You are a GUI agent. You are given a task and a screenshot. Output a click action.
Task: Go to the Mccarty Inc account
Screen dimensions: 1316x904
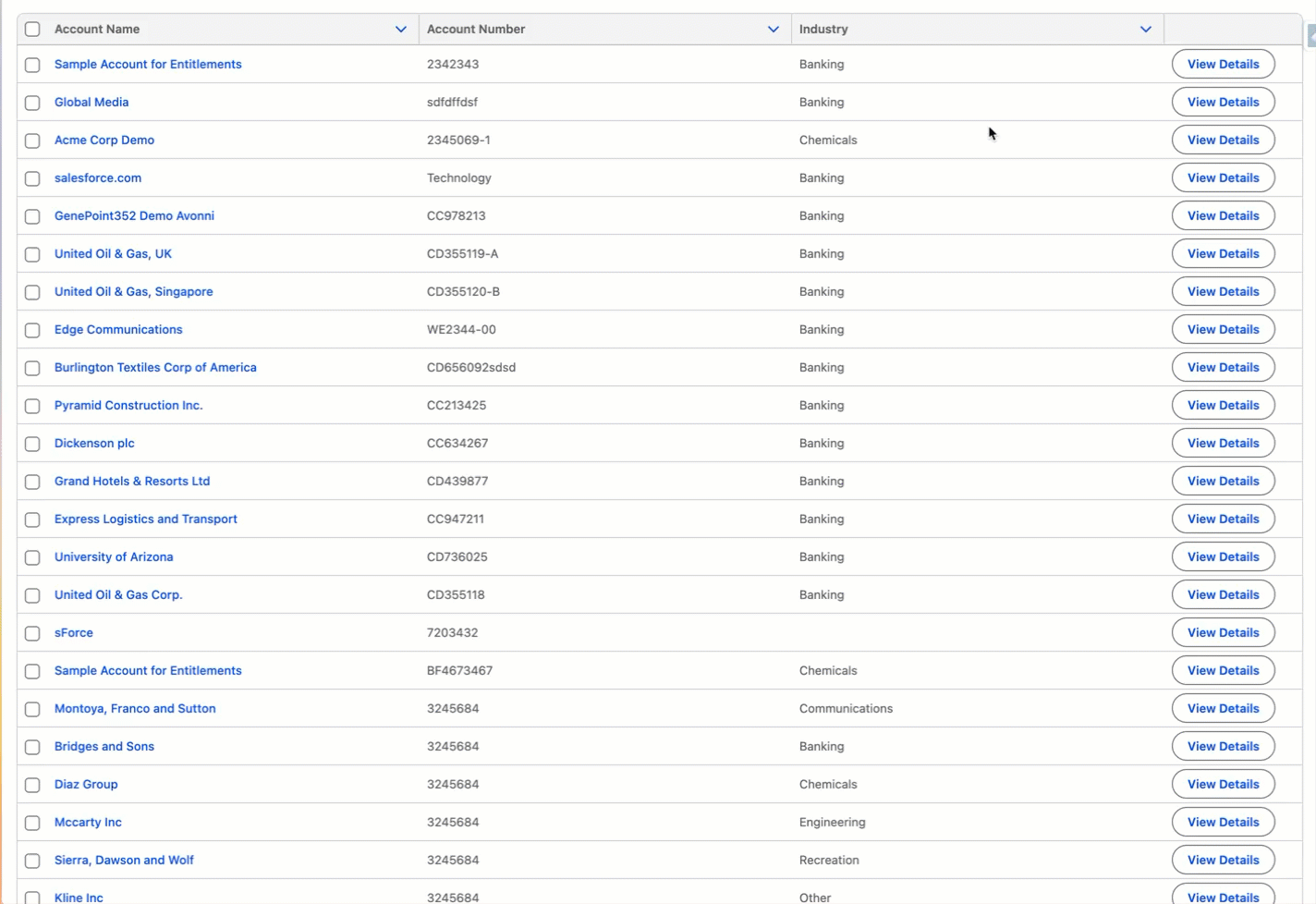point(88,823)
